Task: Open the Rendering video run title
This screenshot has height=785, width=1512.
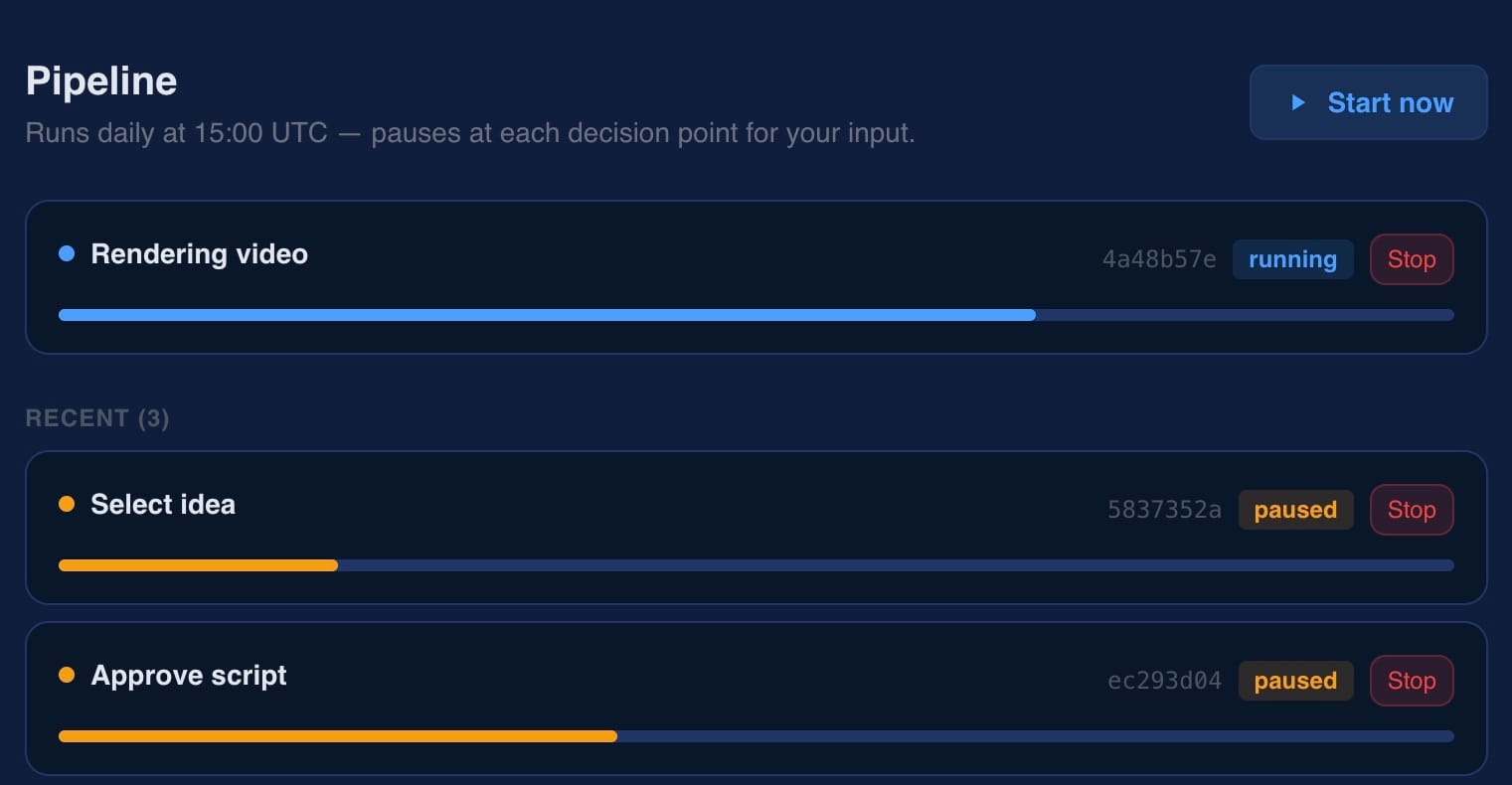Action: pos(199,254)
